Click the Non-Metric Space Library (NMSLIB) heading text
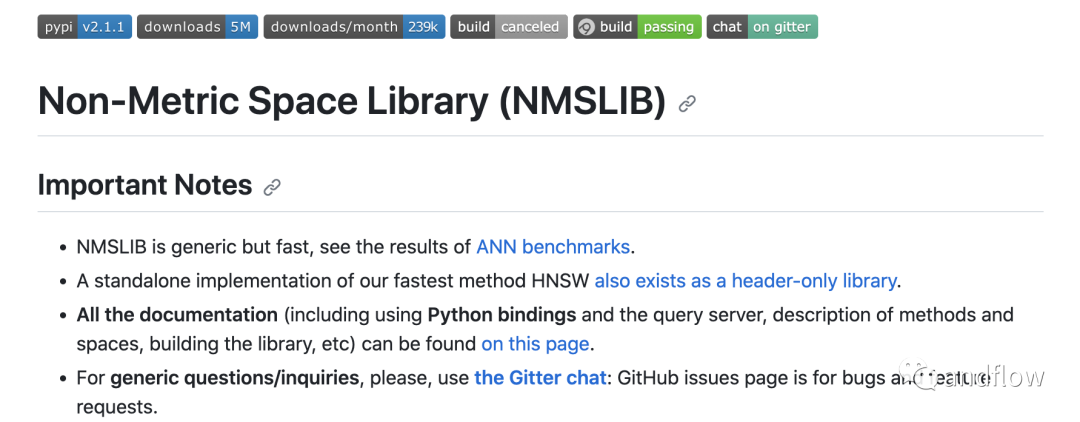The image size is (1080, 422). click(x=351, y=101)
